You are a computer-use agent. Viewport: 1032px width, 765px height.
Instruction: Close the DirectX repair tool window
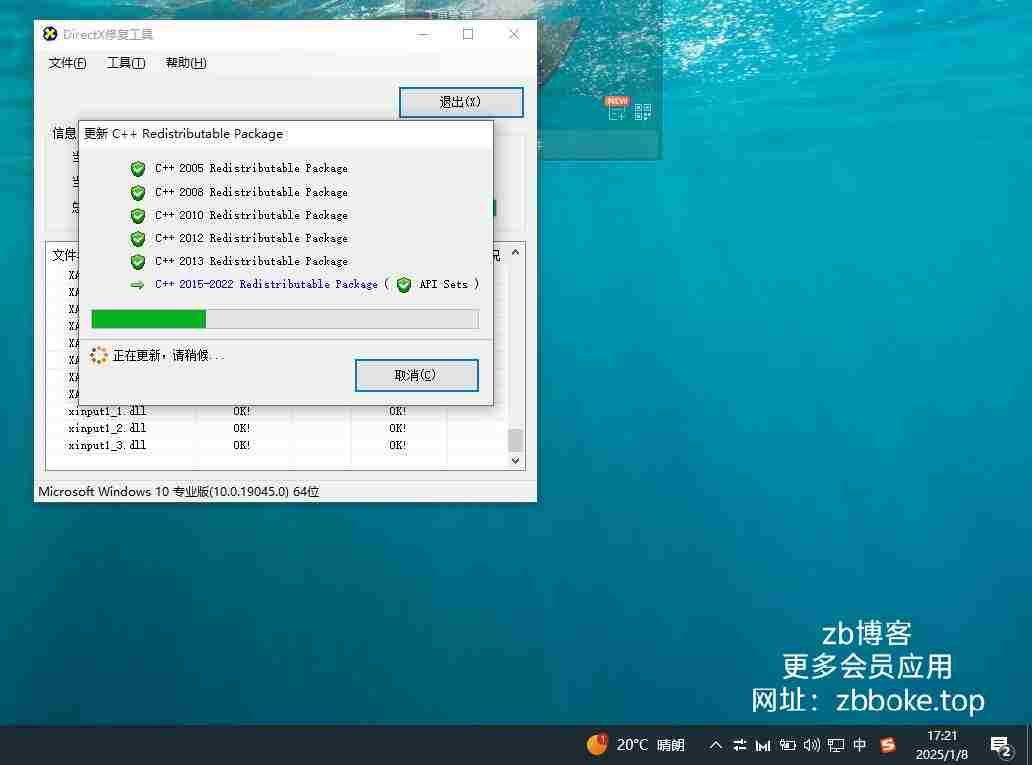(x=514, y=34)
